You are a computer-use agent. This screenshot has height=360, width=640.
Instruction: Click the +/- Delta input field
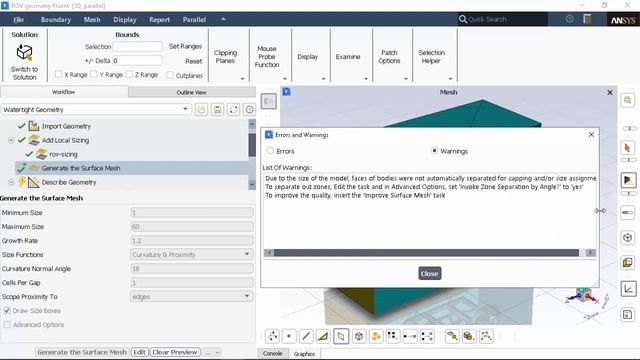(x=138, y=60)
